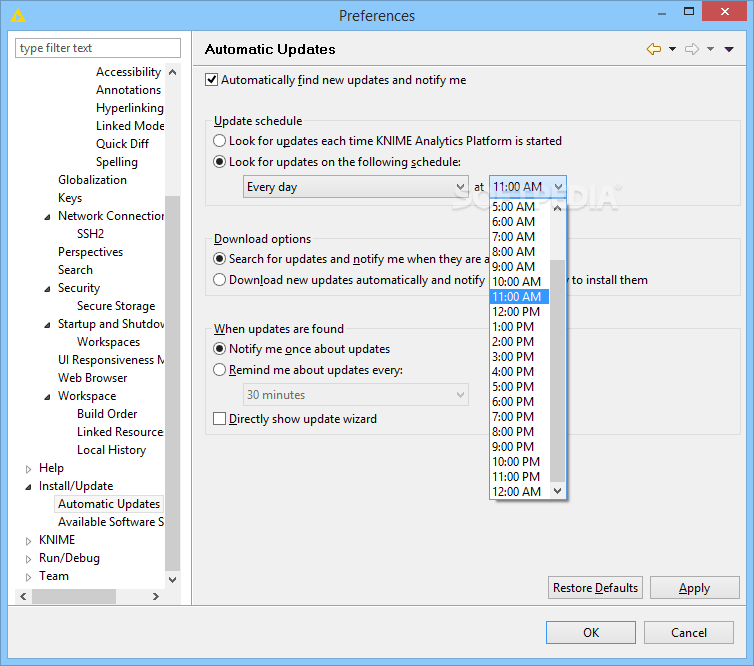Confirm preferences with the OK button
754x666 pixels.
[591, 632]
